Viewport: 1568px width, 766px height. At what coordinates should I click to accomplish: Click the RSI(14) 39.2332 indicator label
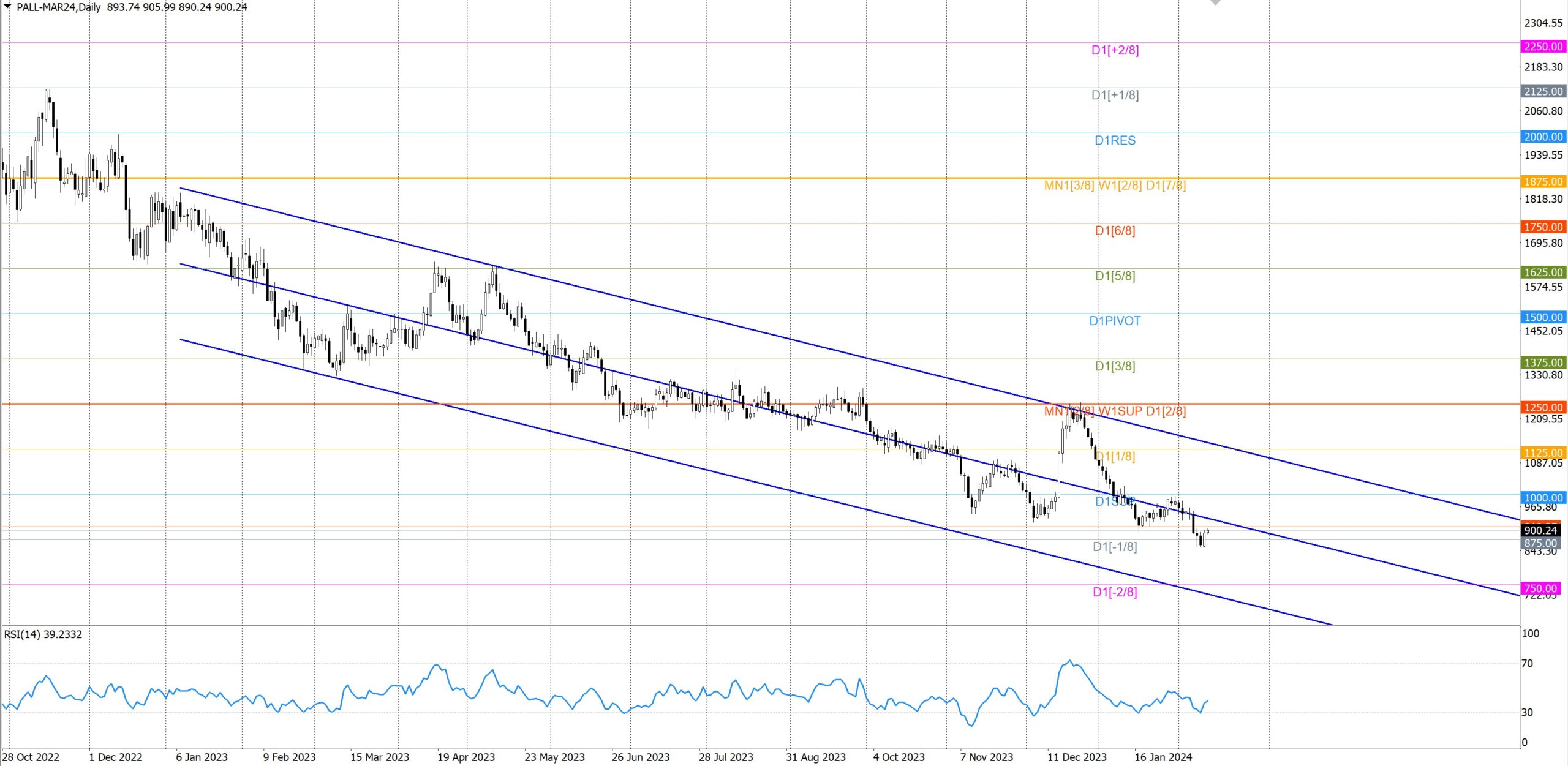click(43, 634)
